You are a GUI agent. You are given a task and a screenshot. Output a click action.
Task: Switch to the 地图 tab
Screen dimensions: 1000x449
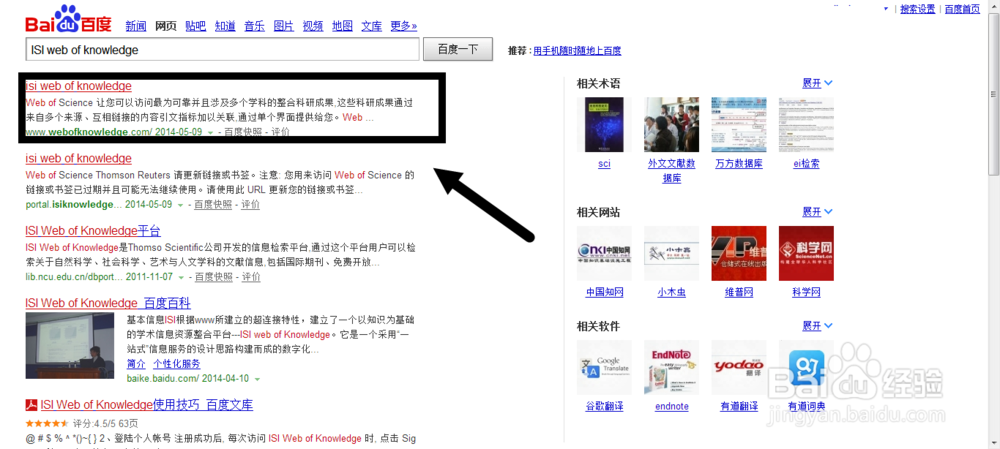pyautogui.click(x=342, y=26)
